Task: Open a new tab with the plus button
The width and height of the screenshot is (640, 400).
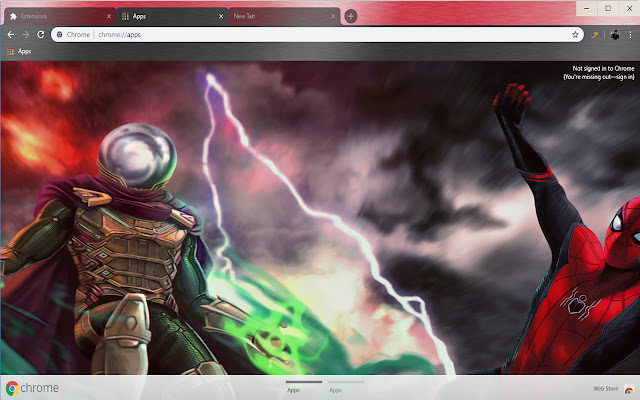Action: tap(351, 16)
